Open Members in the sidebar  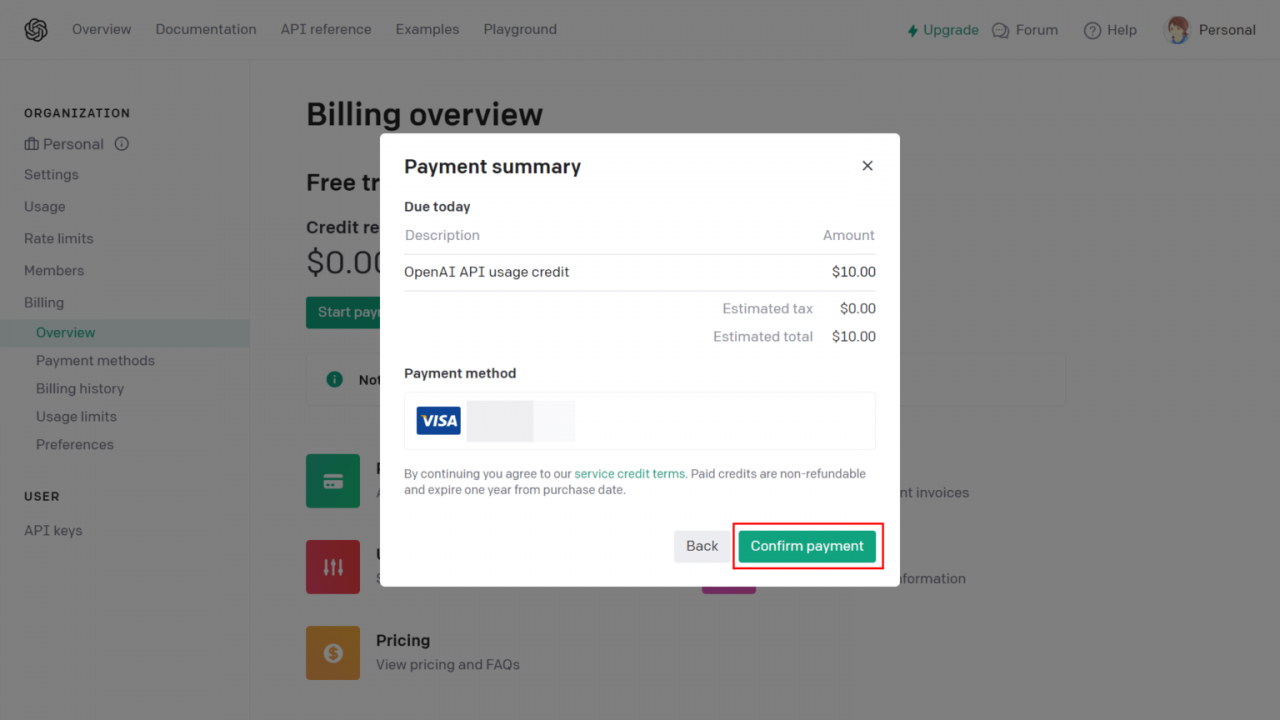[x=54, y=270]
